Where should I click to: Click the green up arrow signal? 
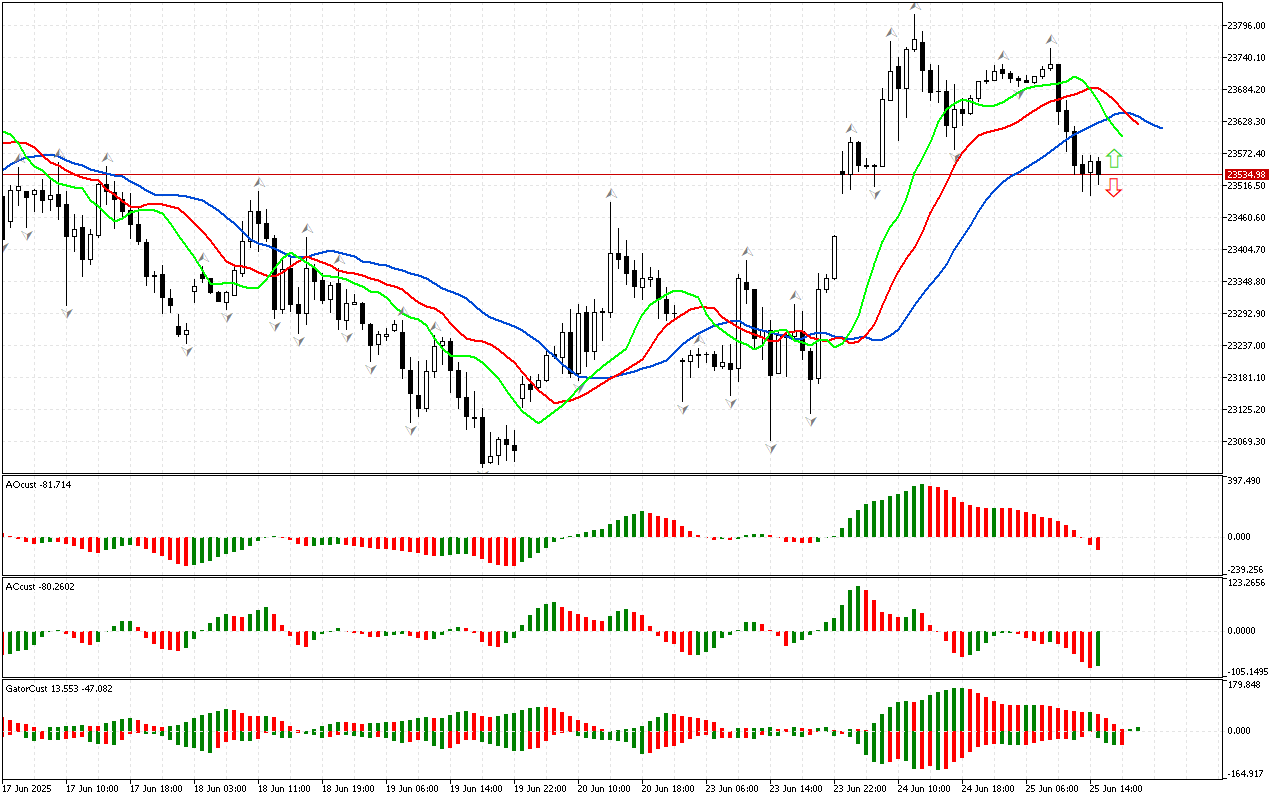click(1114, 158)
